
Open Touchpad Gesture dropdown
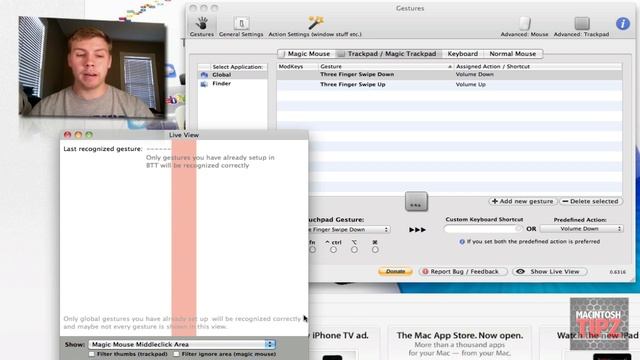(x=349, y=229)
